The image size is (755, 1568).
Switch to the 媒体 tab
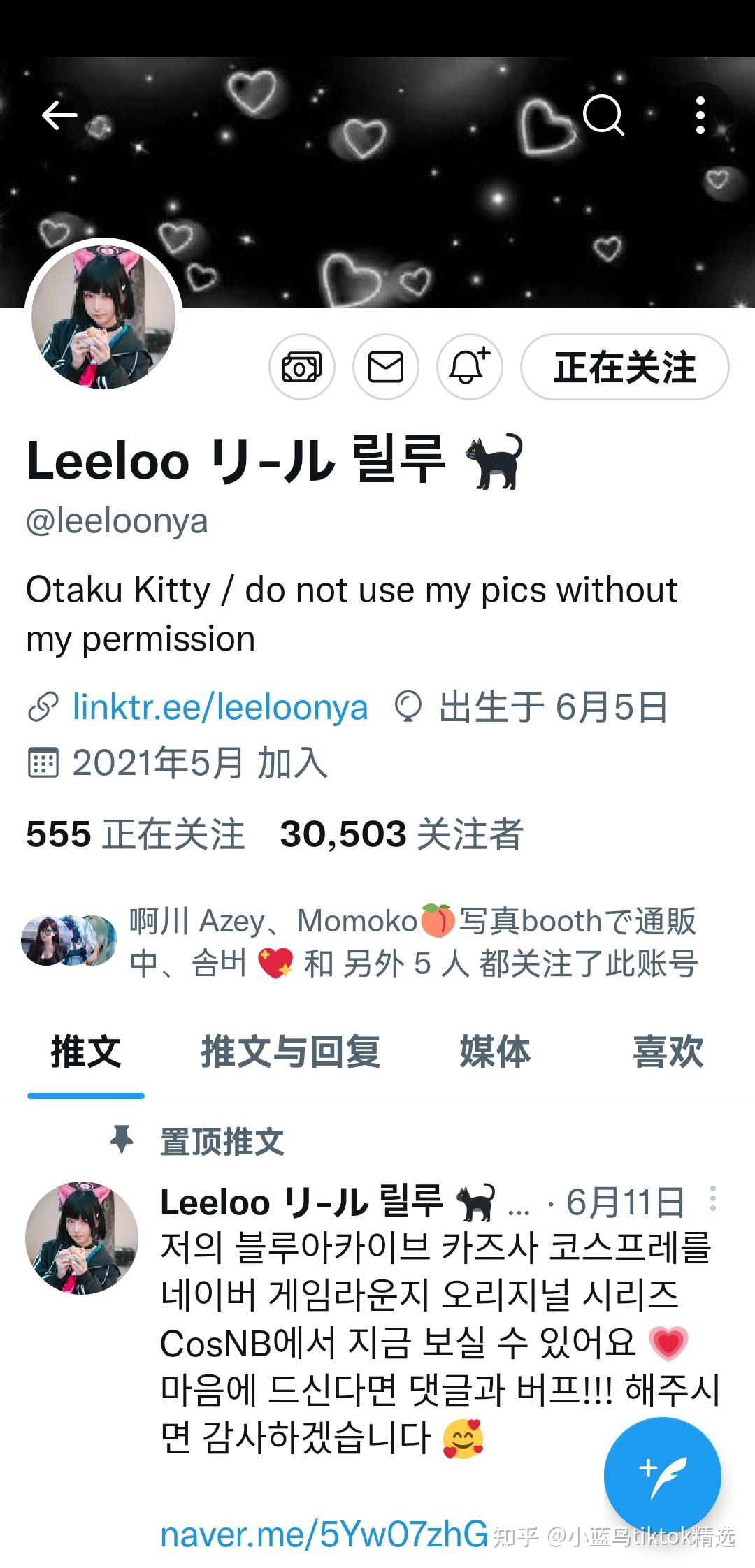pyautogui.click(x=495, y=1052)
